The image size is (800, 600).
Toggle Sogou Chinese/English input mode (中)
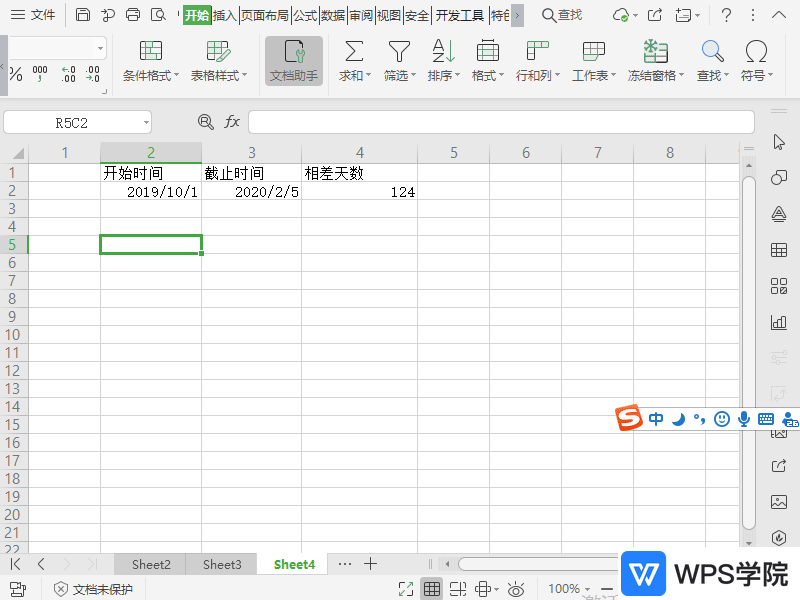[656, 419]
